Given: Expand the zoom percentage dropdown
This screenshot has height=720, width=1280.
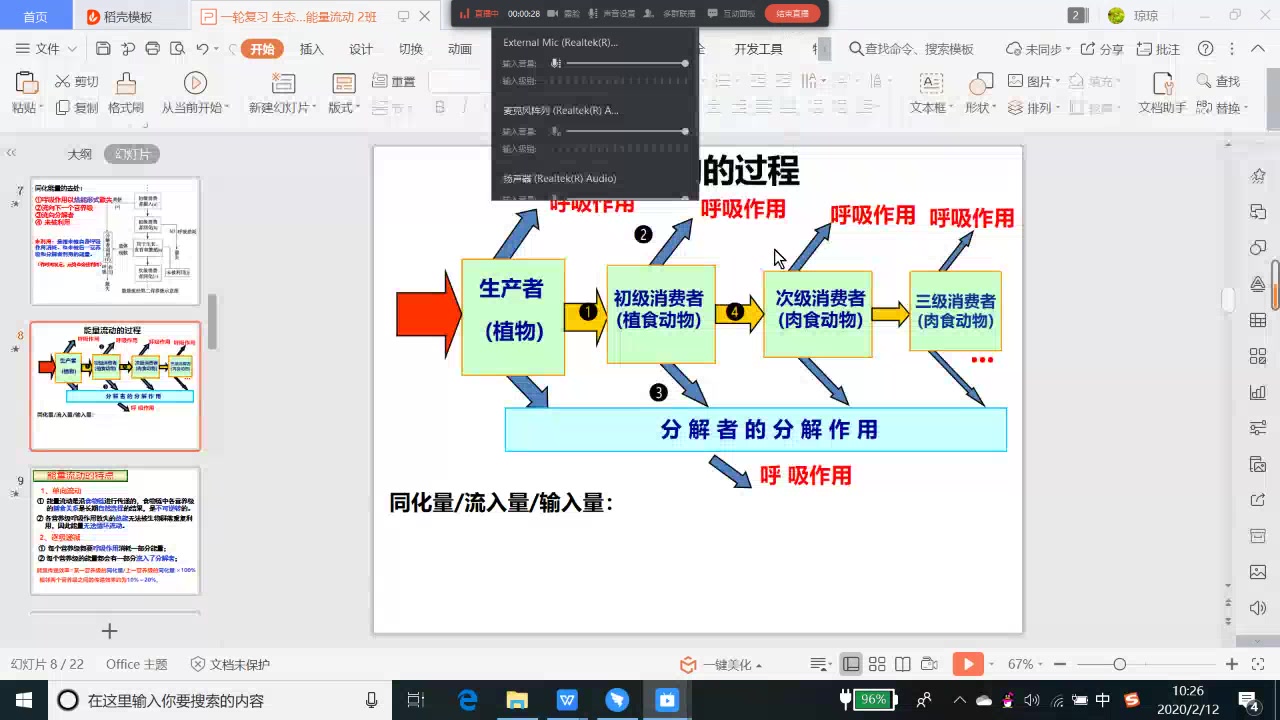Looking at the screenshot, I should (1040, 664).
